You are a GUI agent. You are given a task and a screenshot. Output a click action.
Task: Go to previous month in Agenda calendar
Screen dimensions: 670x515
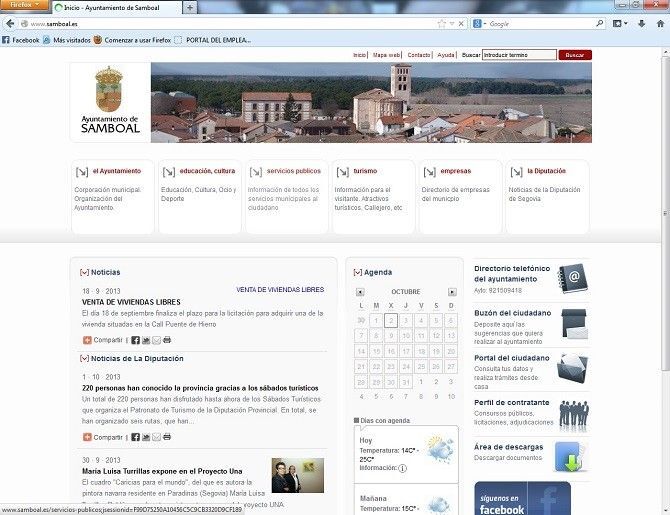(x=361, y=292)
